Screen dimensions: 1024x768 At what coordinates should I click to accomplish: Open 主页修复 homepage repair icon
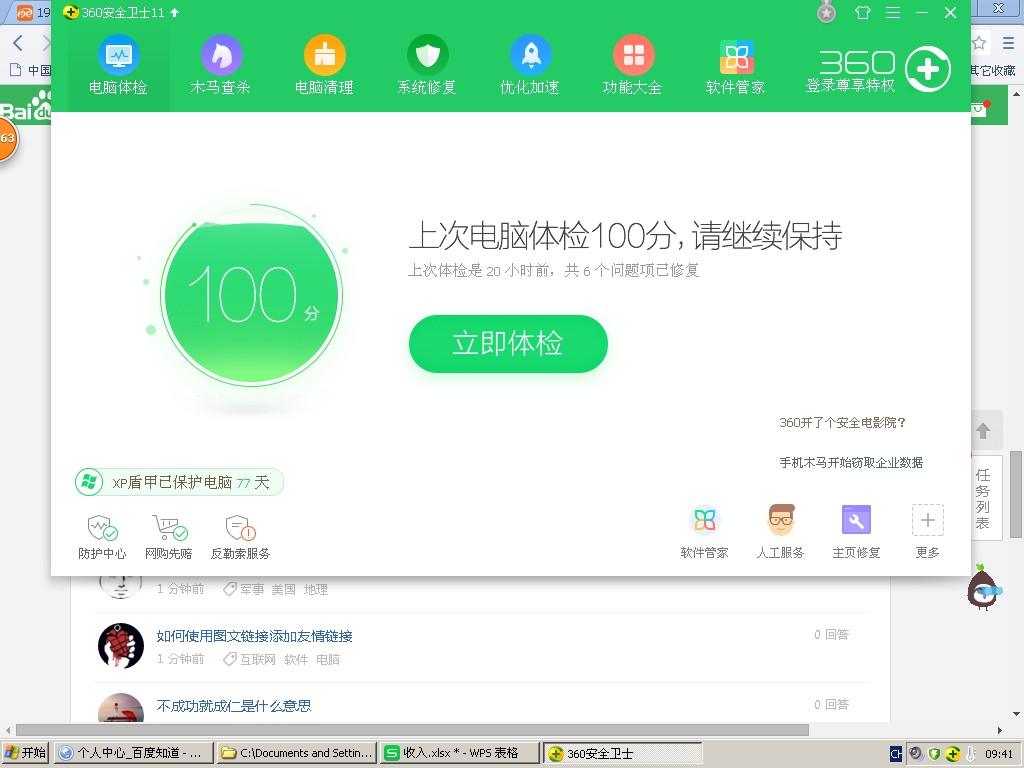pos(856,532)
